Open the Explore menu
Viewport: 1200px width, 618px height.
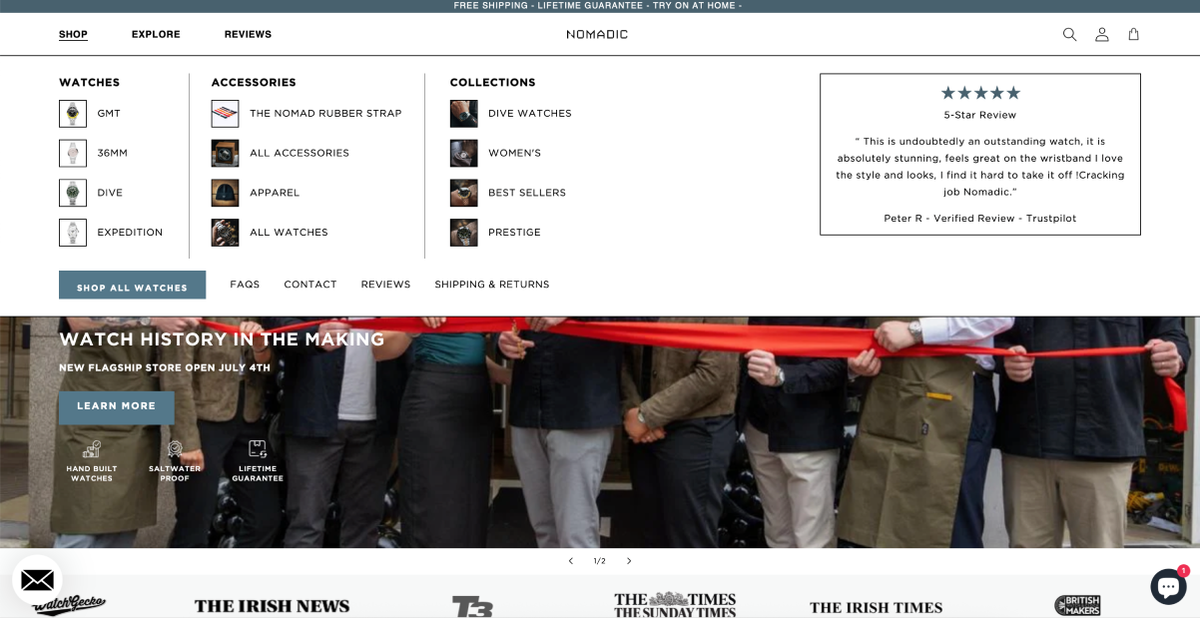(156, 34)
